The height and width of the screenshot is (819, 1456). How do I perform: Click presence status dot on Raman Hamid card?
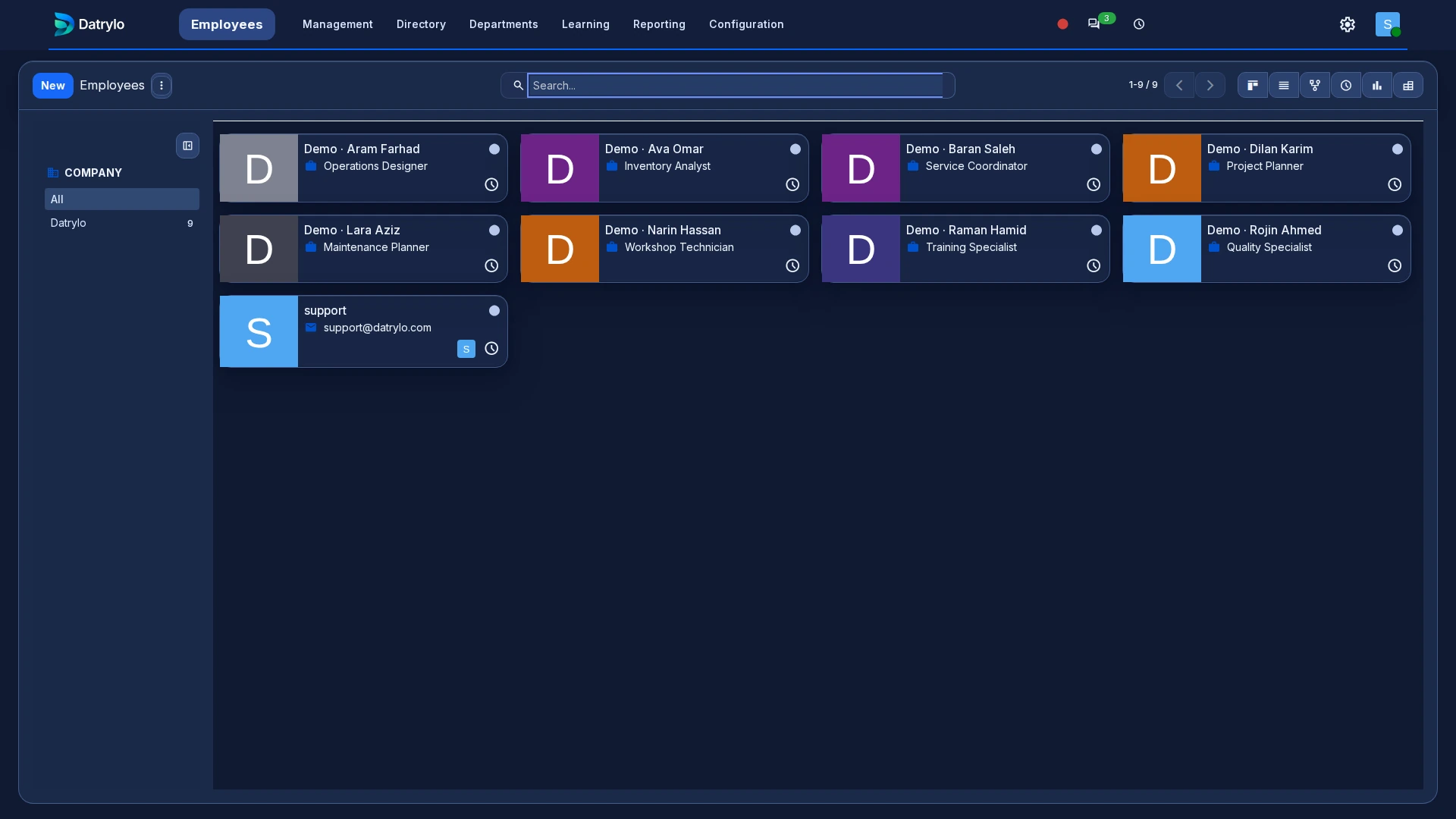[x=1097, y=231]
